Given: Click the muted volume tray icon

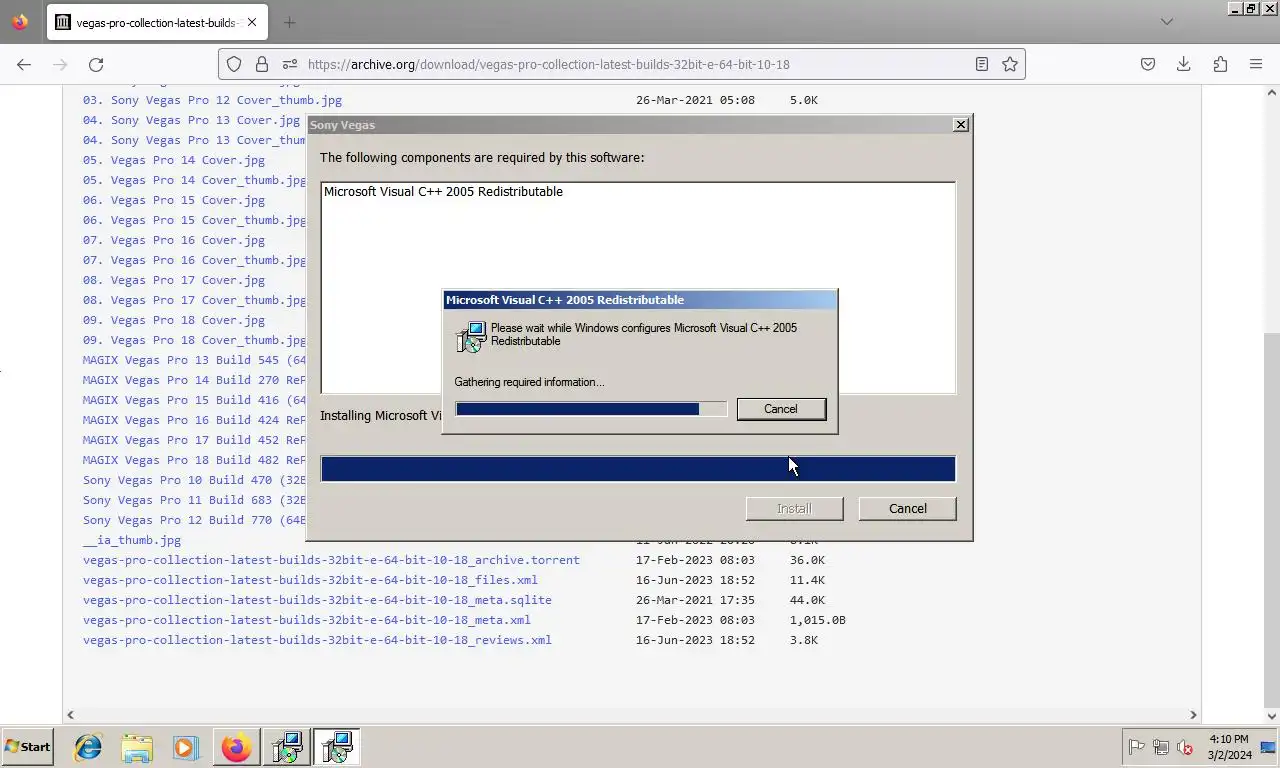Looking at the screenshot, I should click(x=1185, y=747).
